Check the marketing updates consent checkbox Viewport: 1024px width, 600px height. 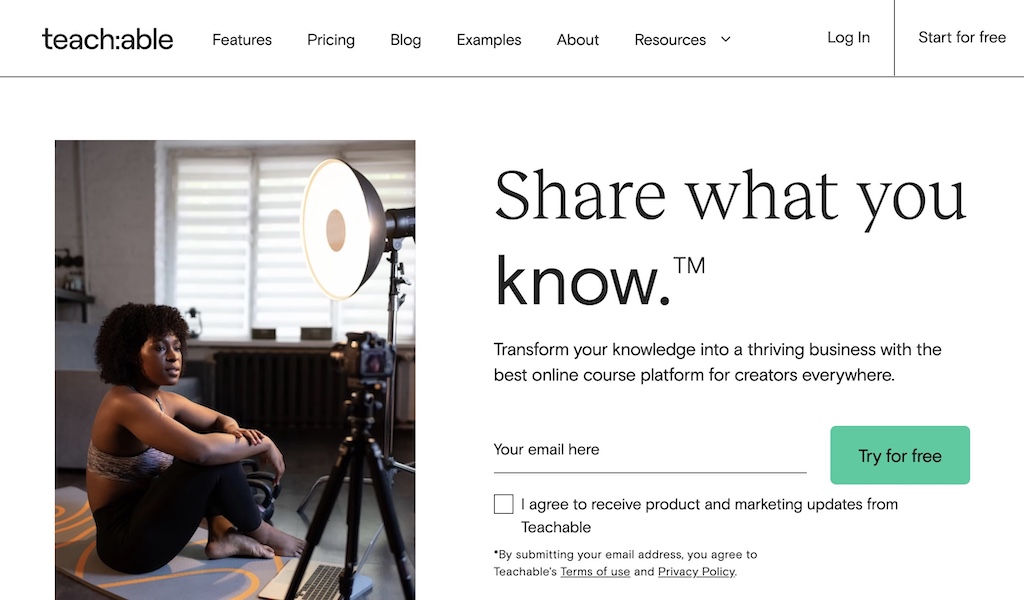pos(504,504)
